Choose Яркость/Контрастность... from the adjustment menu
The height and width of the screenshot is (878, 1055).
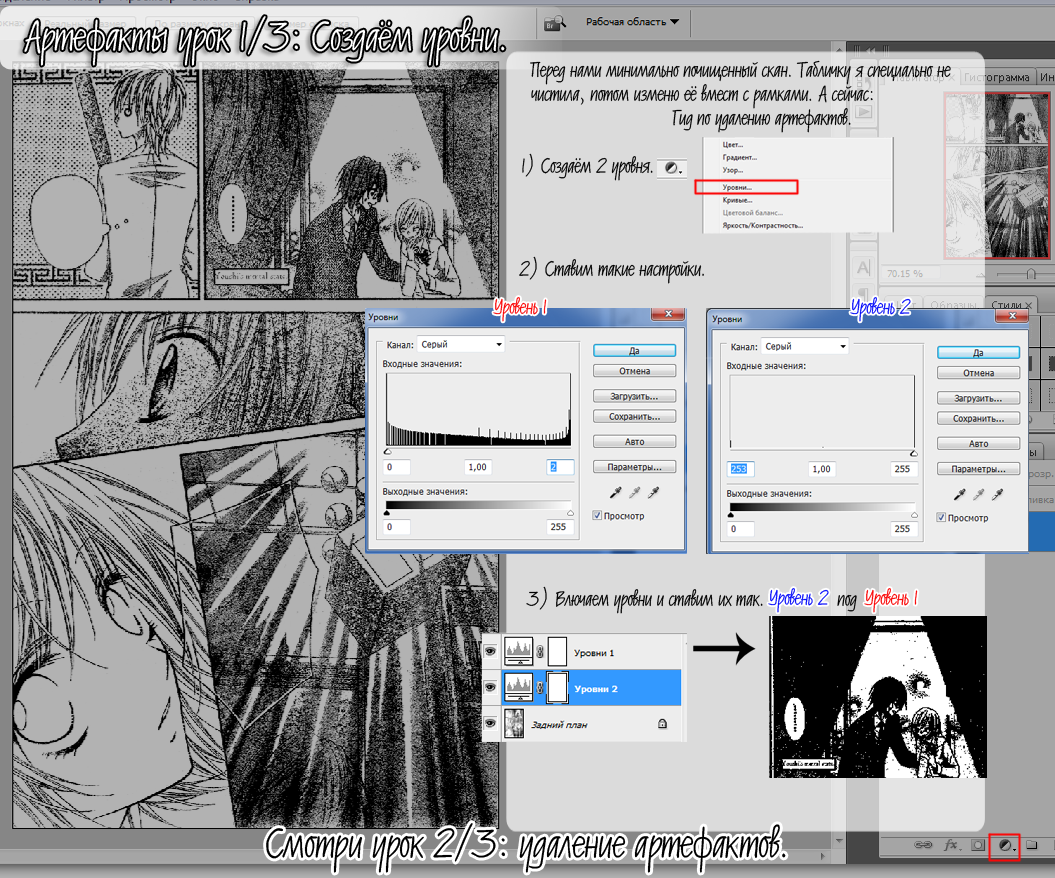[x=762, y=225]
